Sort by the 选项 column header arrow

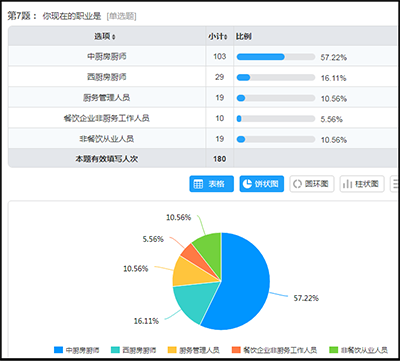tap(114, 37)
